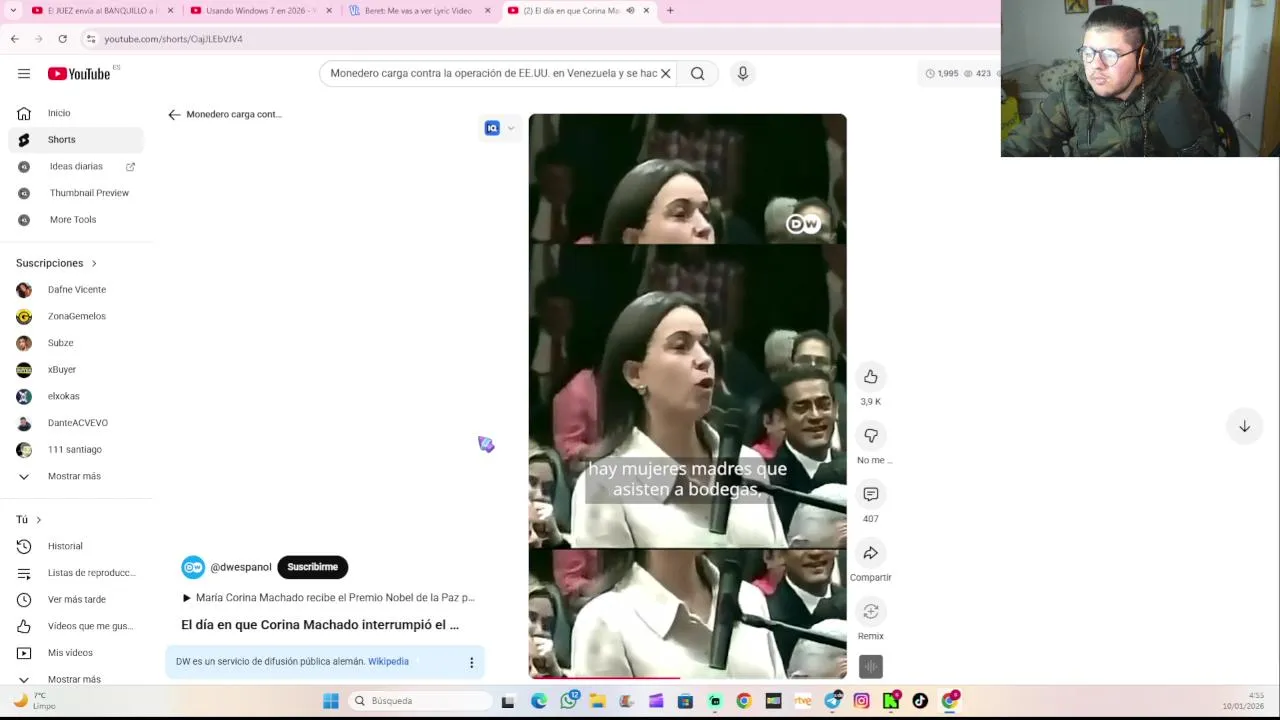The height and width of the screenshot is (720, 1280).
Task: Play related video María Corina Machado recibe
Action: [x=328, y=598]
